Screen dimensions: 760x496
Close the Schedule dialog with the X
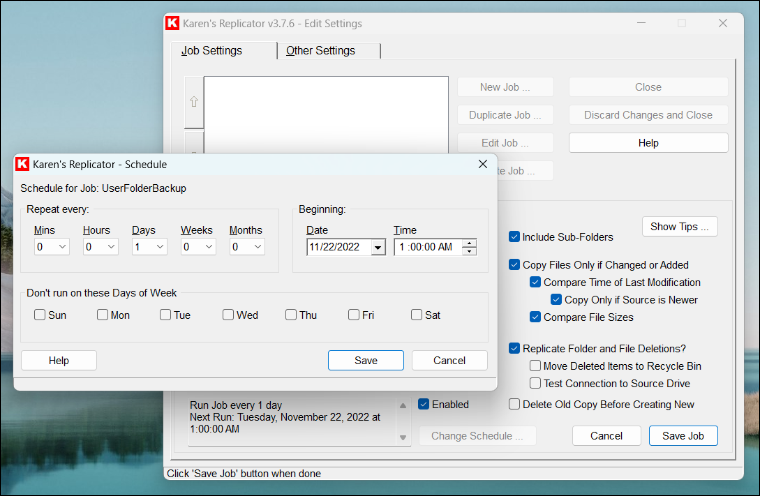483,164
